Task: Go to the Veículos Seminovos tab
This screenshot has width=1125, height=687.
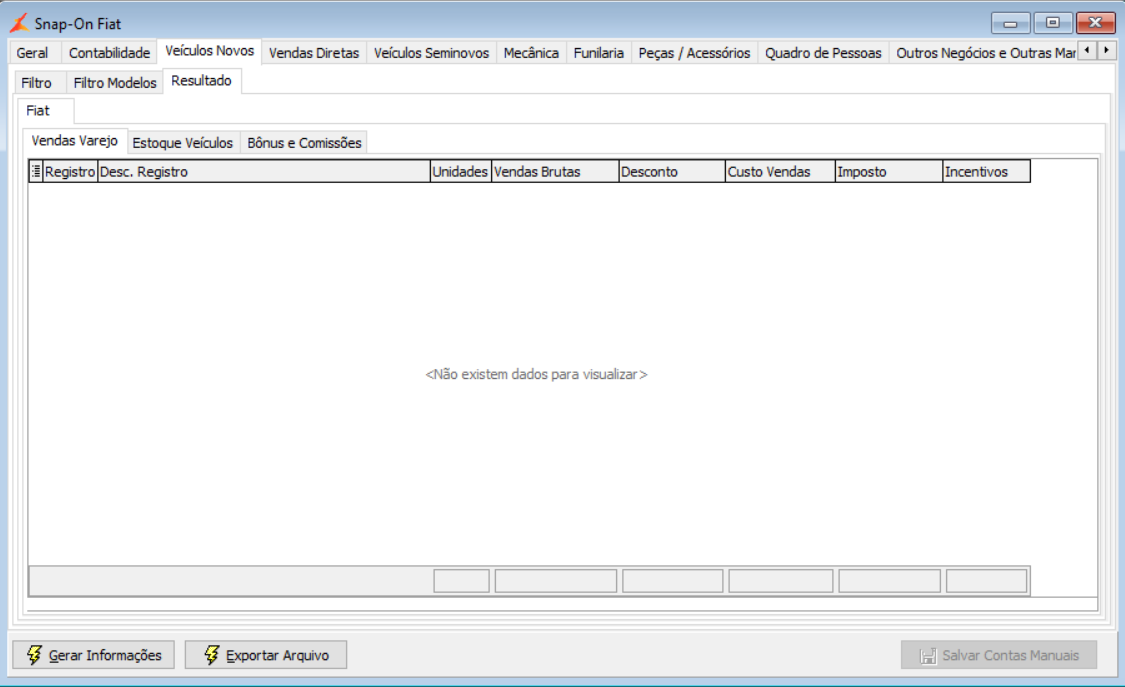Action: click(x=431, y=53)
